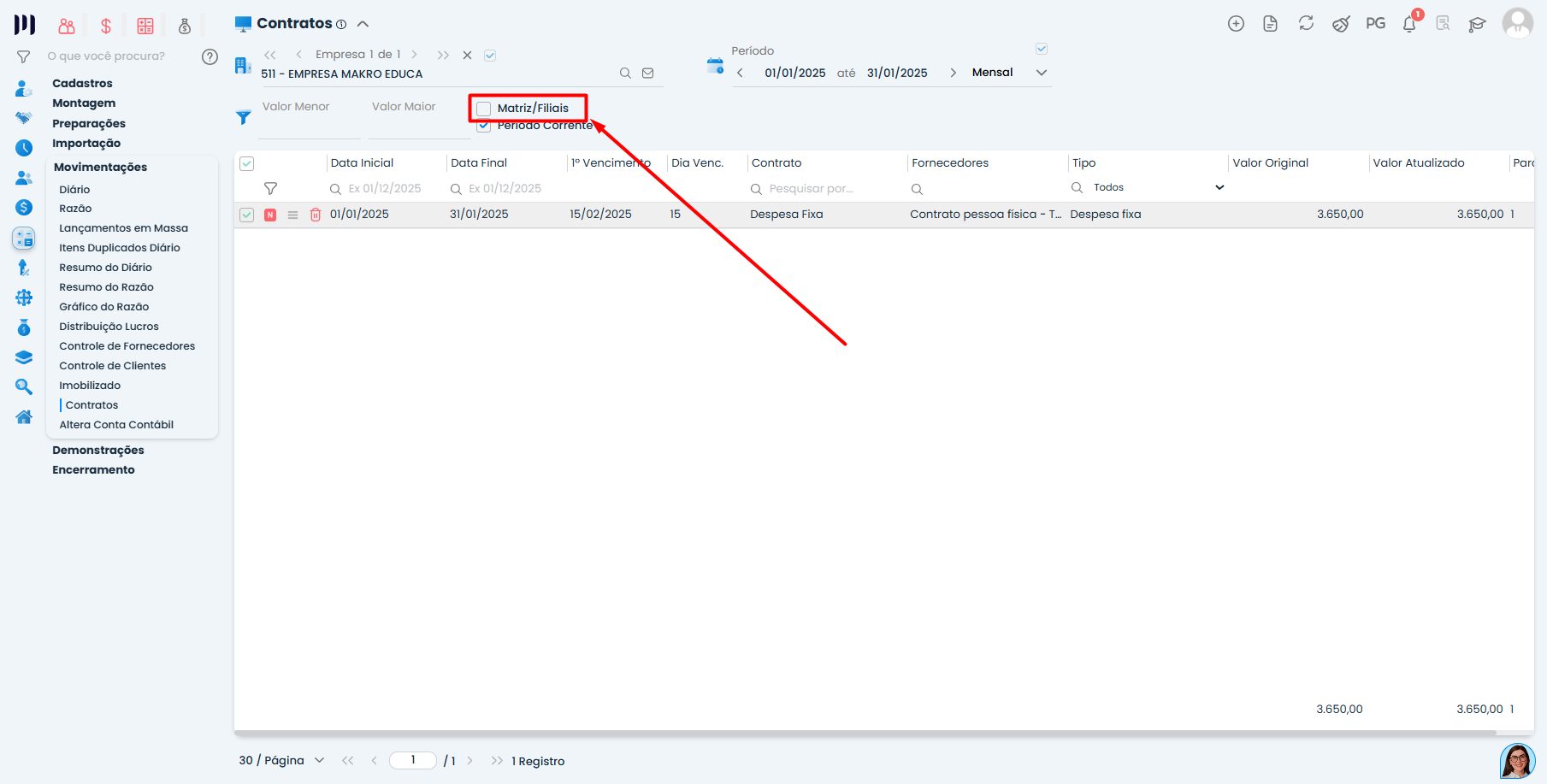Toggle the select-all rows header checkbox
Image resolution: width=1547 pixels, height=784 pixels.
[x=247, y=163]
